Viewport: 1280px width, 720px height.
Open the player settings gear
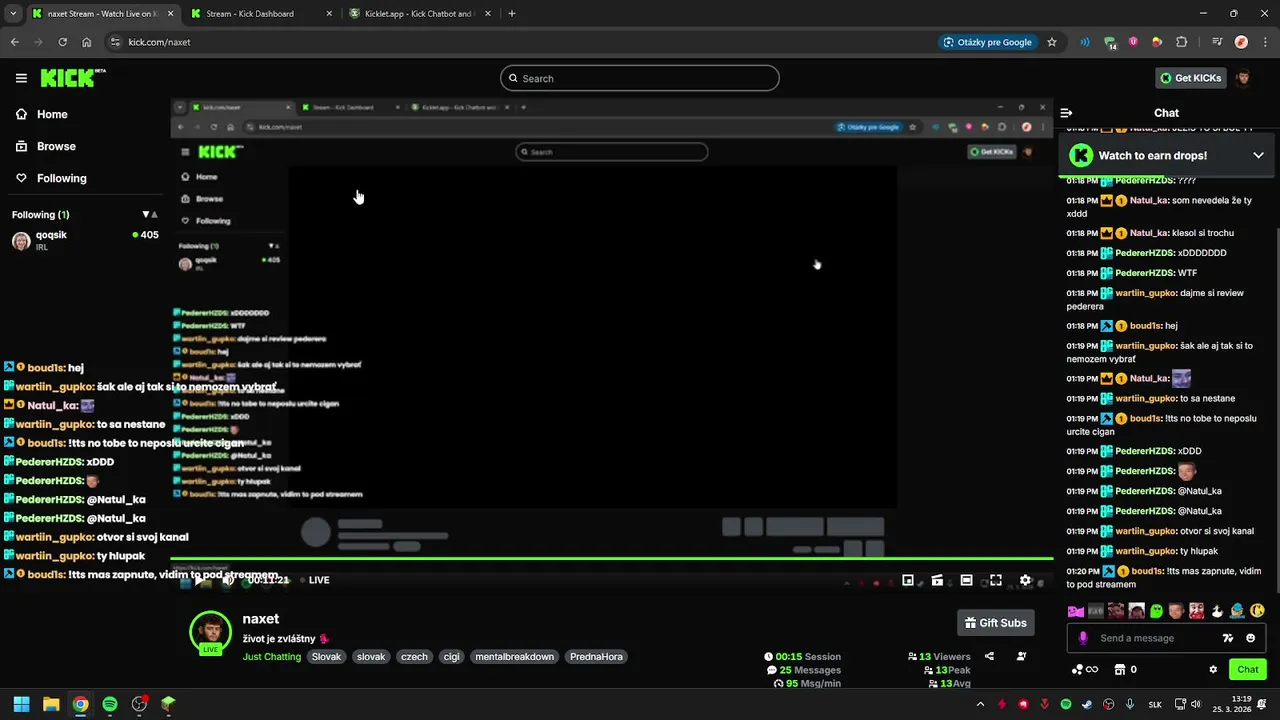coord(1025,580)
